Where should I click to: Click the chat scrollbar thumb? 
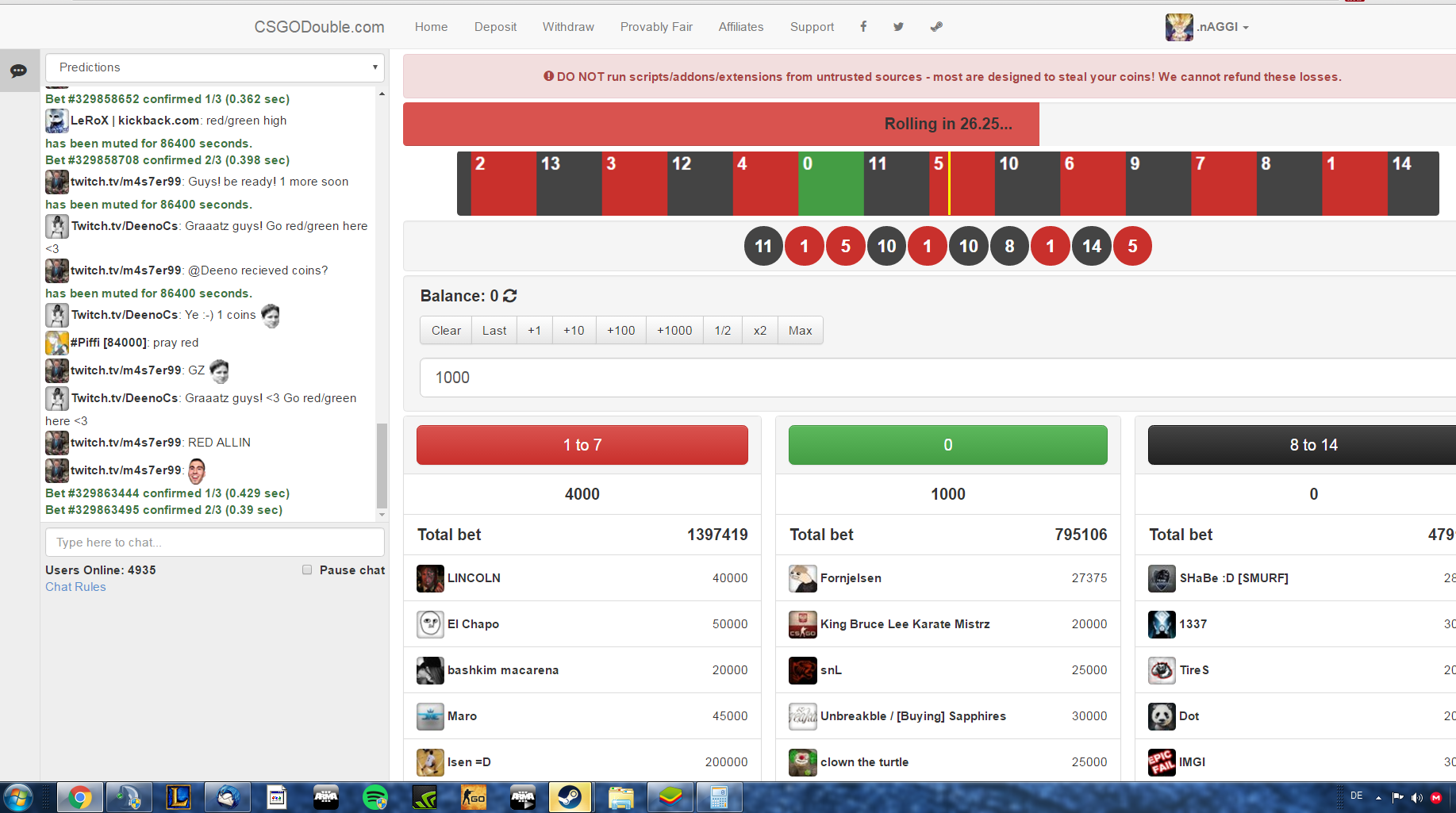pos(382,465)
